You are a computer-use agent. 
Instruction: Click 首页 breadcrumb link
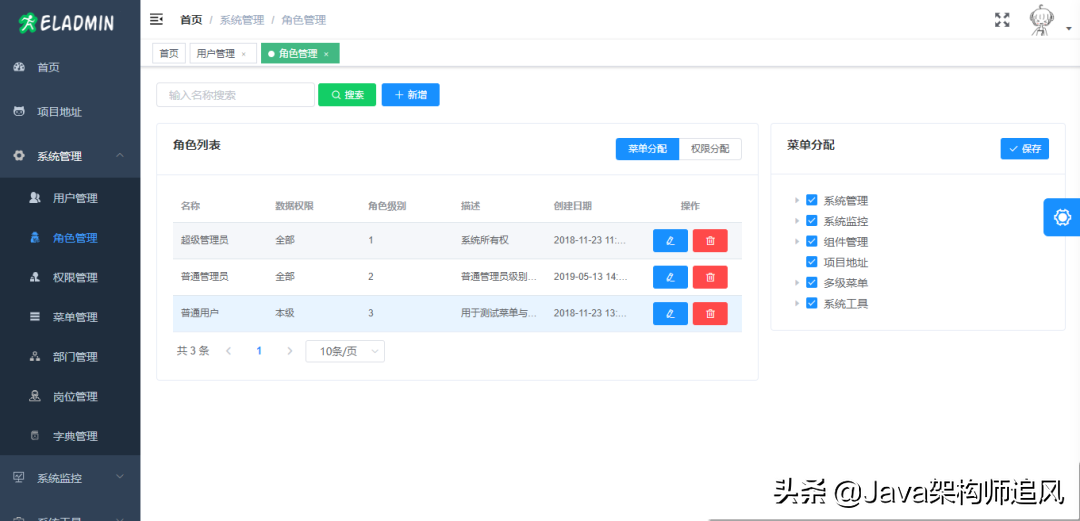point(191,20)
